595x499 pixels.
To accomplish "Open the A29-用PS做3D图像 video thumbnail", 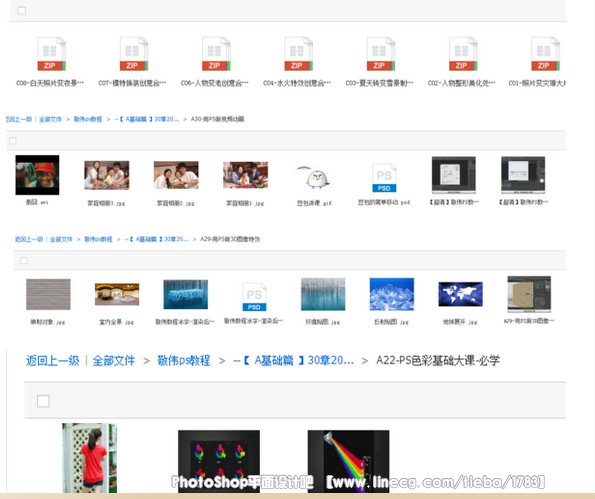I will pos(529,294).
